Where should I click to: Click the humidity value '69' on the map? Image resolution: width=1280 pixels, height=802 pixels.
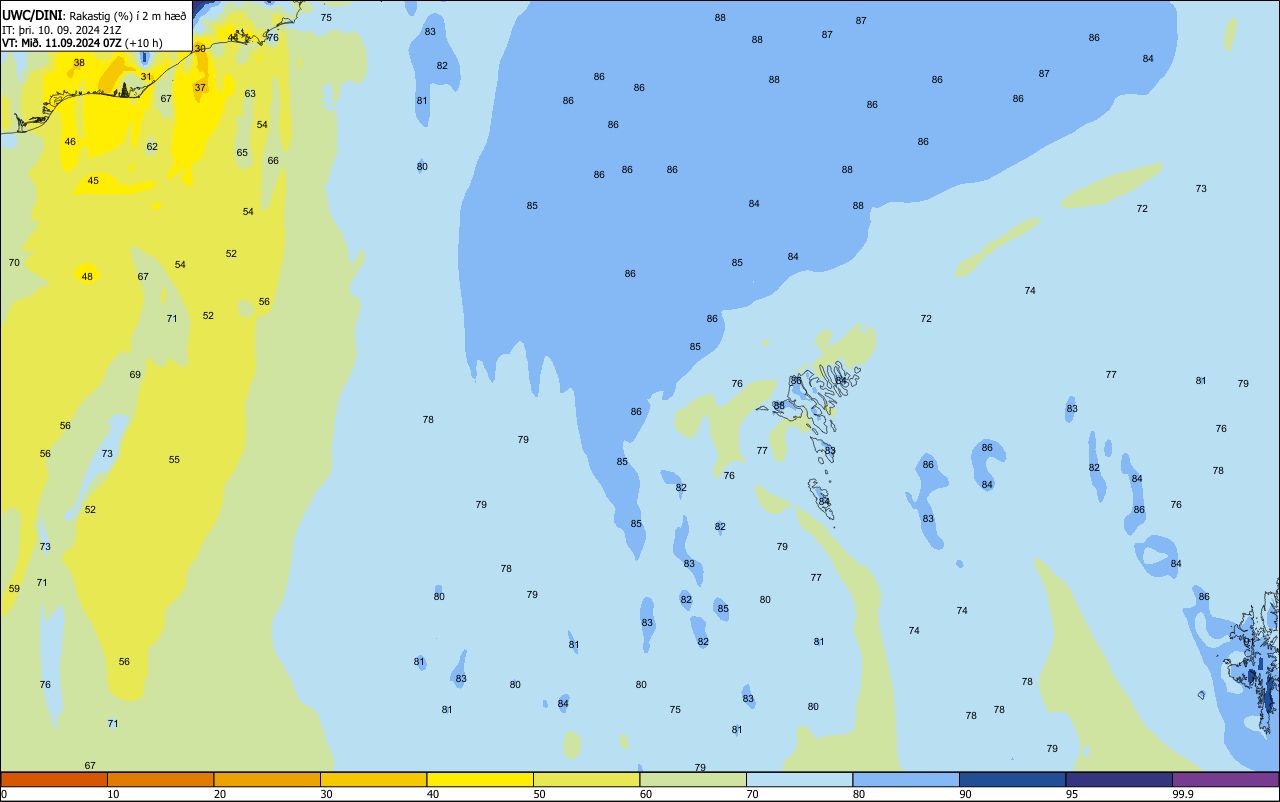tap(135, 374)
